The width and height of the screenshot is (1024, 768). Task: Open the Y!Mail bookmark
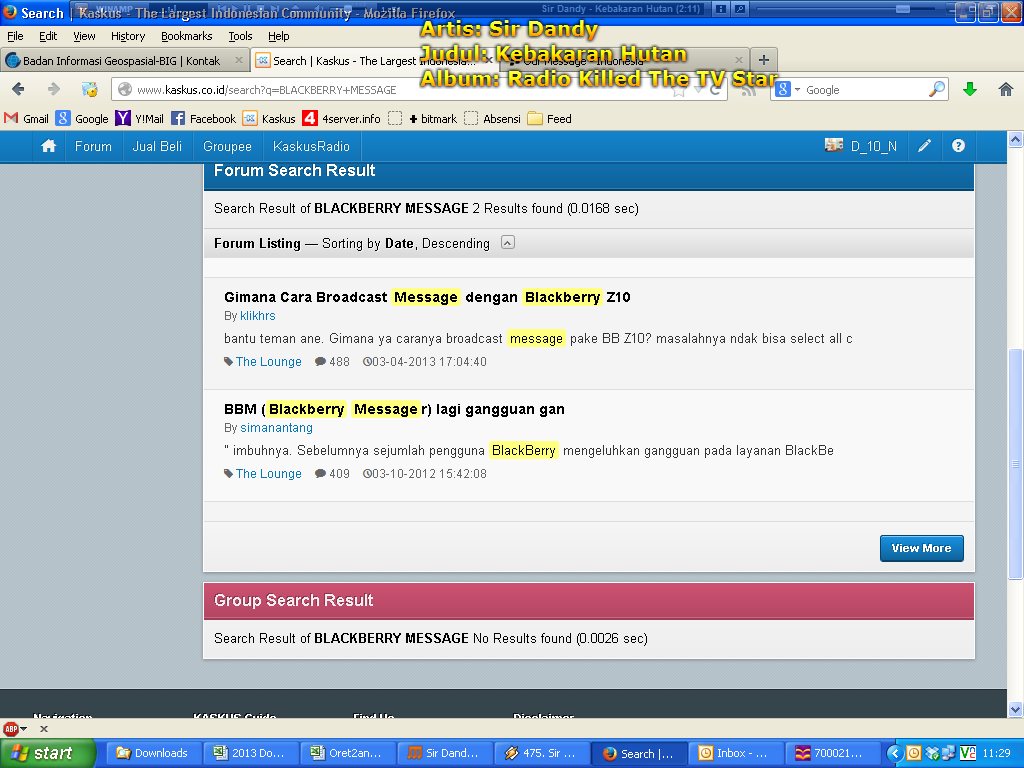coord(139,118)
